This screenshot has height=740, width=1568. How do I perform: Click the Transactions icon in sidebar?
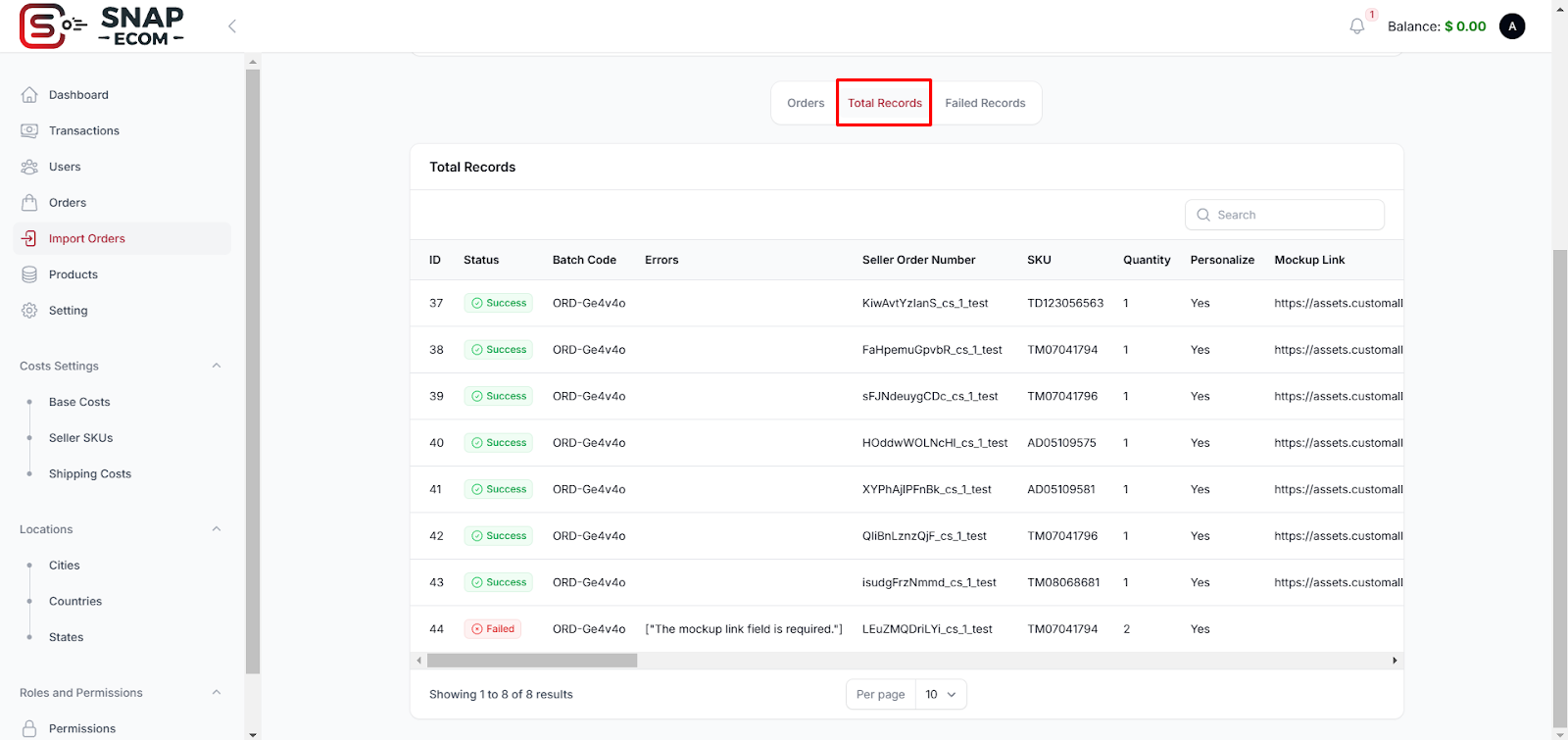(29, 131)
